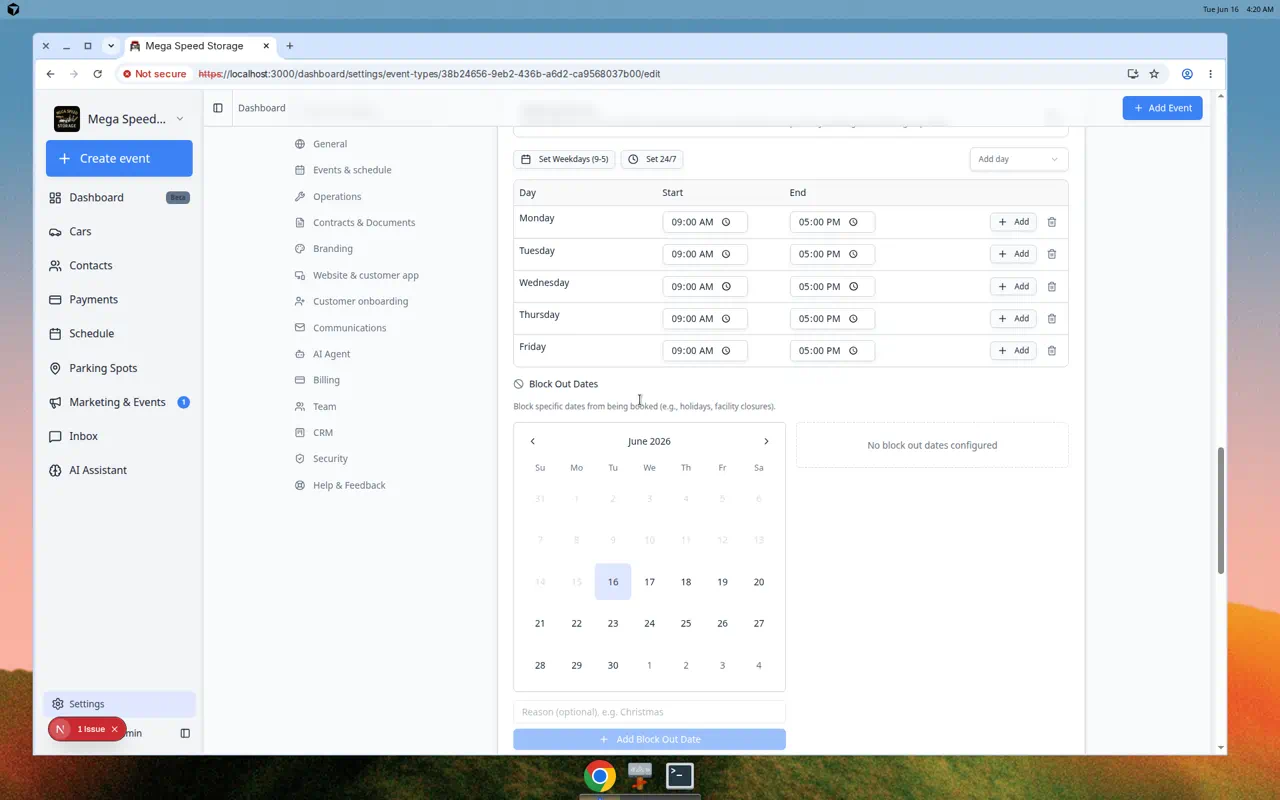Launch Chrome from the dock
Image resolution: width=1280 pixels, height=800 pixels.
point(600,776)
